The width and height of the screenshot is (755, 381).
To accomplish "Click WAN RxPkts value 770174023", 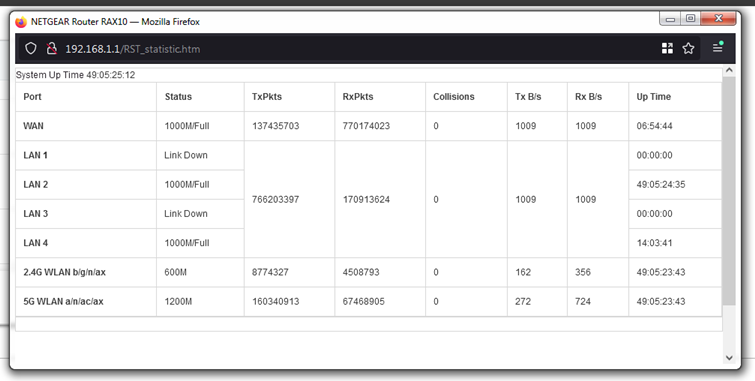I will (366, 126).
